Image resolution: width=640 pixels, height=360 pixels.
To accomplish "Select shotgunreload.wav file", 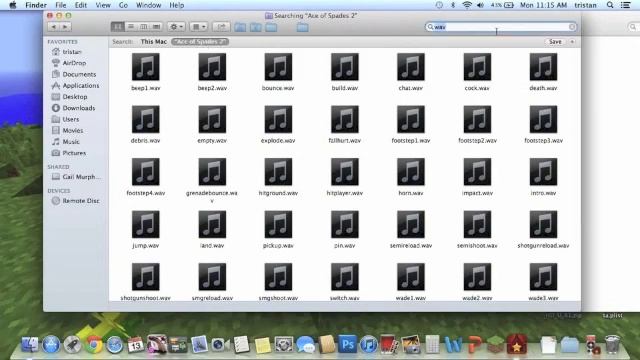I will (x=543, y=225).
